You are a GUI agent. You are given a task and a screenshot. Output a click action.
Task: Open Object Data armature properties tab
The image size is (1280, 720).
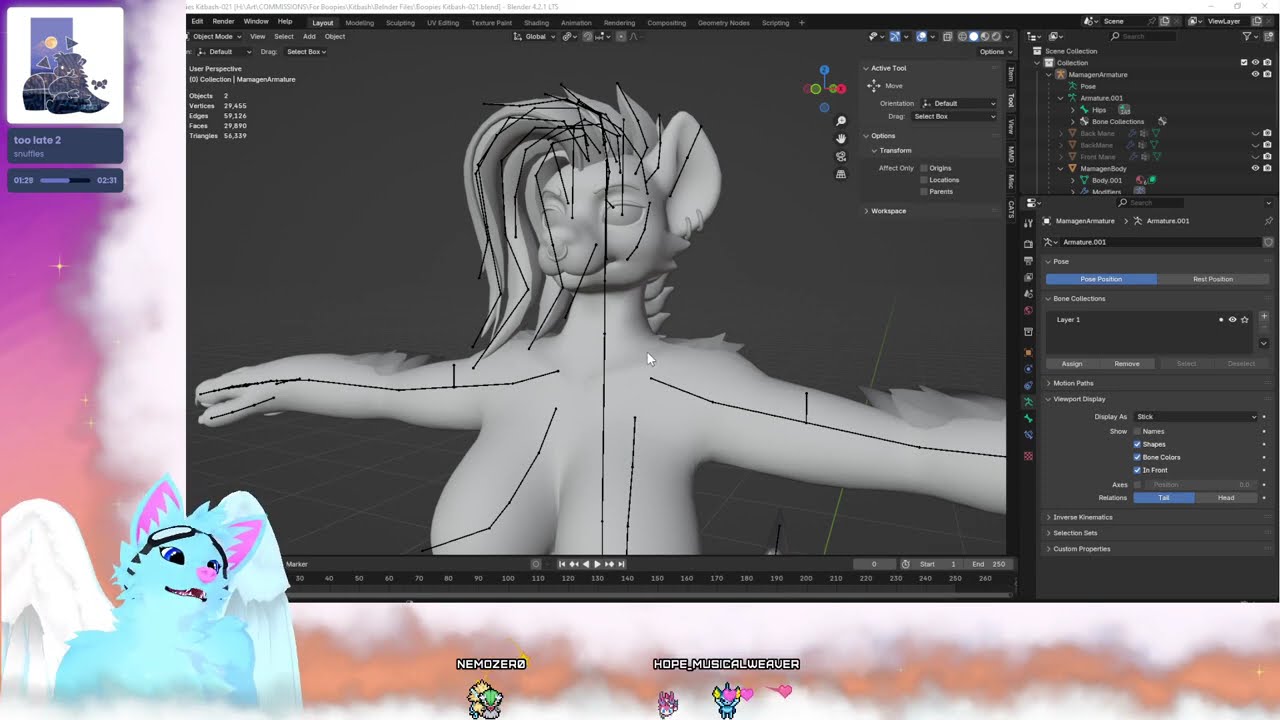[x=1028, y=402]
